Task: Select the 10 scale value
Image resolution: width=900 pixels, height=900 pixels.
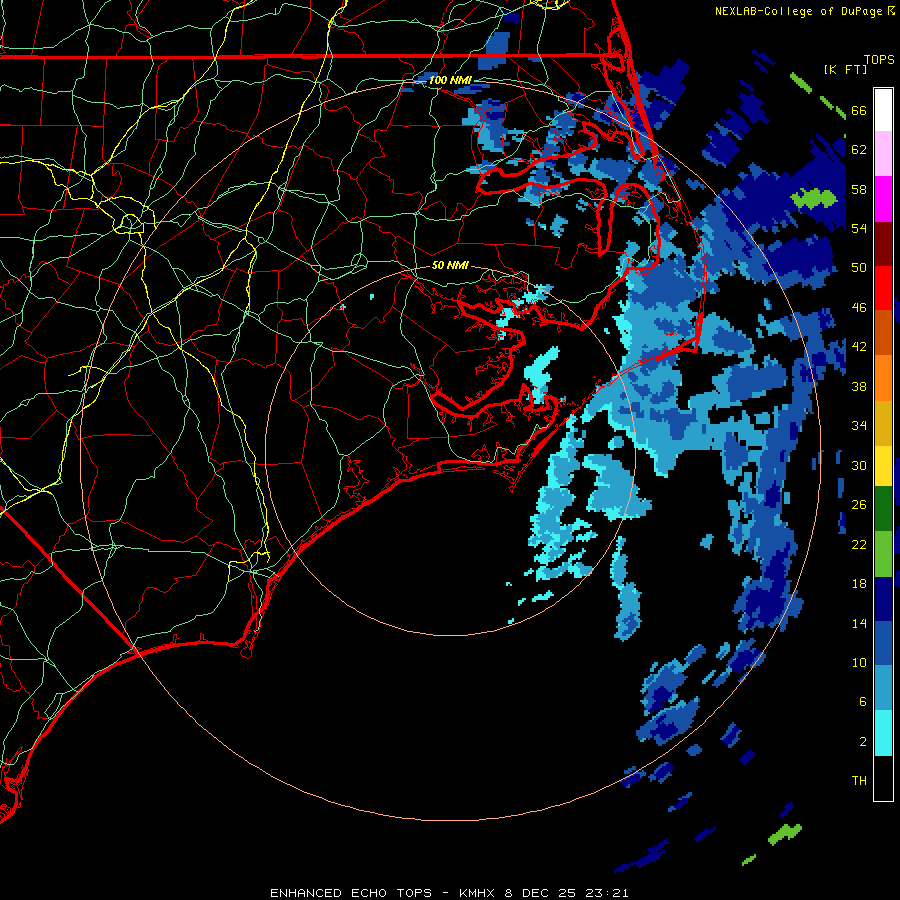Action: coord(859,663)
